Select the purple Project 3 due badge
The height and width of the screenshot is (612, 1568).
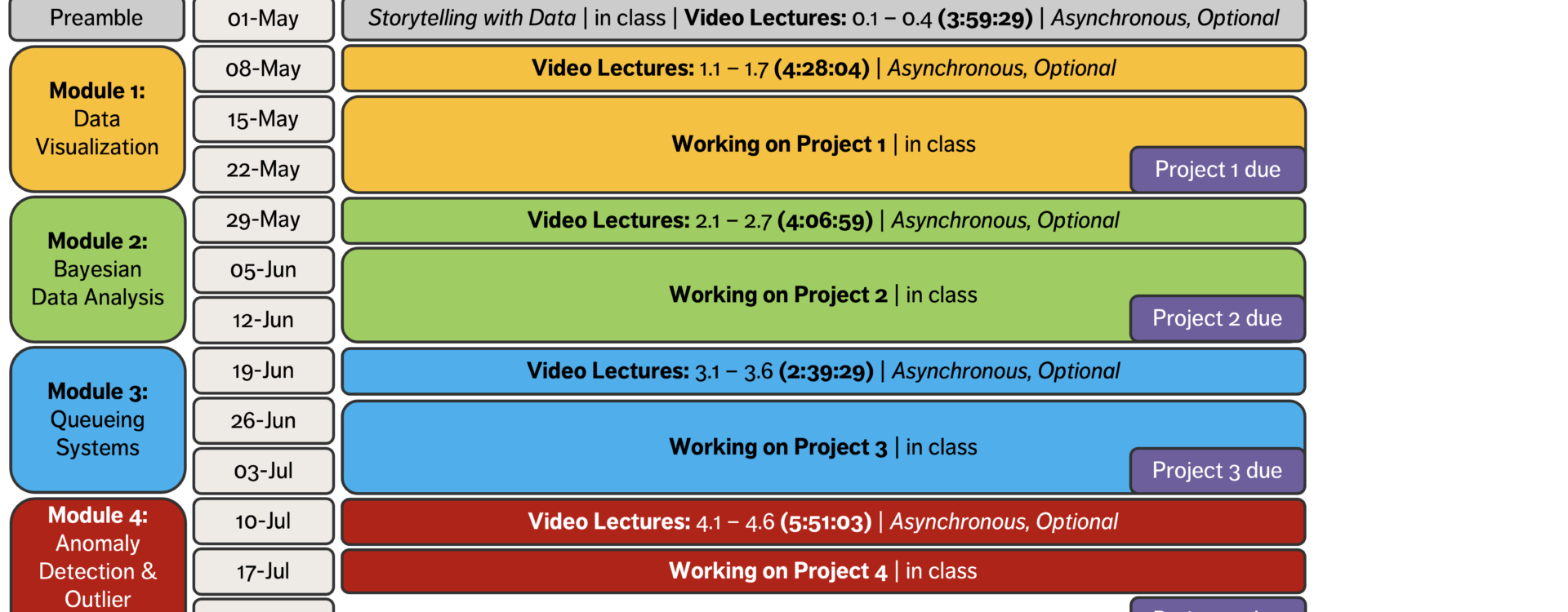(1217, 471)
